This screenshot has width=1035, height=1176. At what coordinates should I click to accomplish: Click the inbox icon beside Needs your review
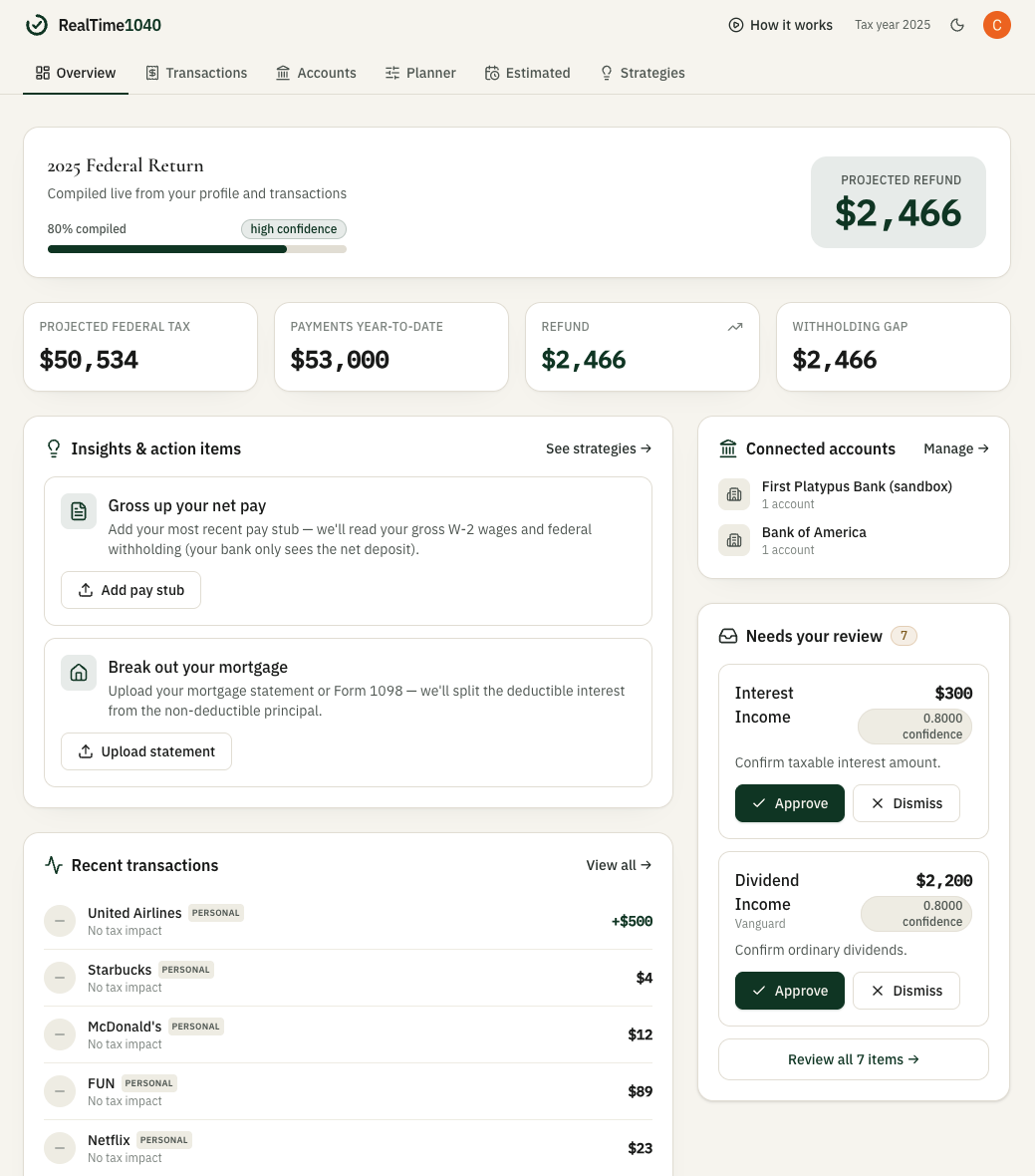728,636
